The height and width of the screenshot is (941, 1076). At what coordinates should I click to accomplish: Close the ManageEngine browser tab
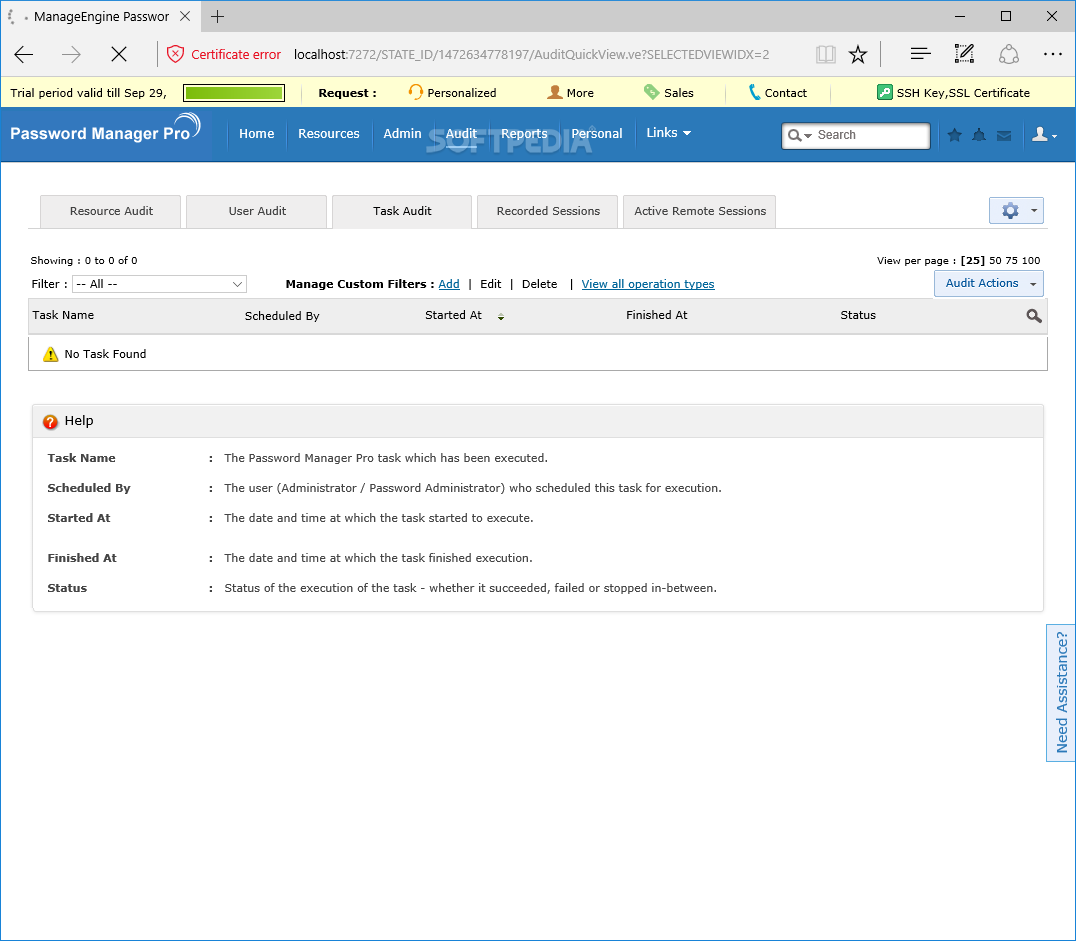tap(185, 16)
